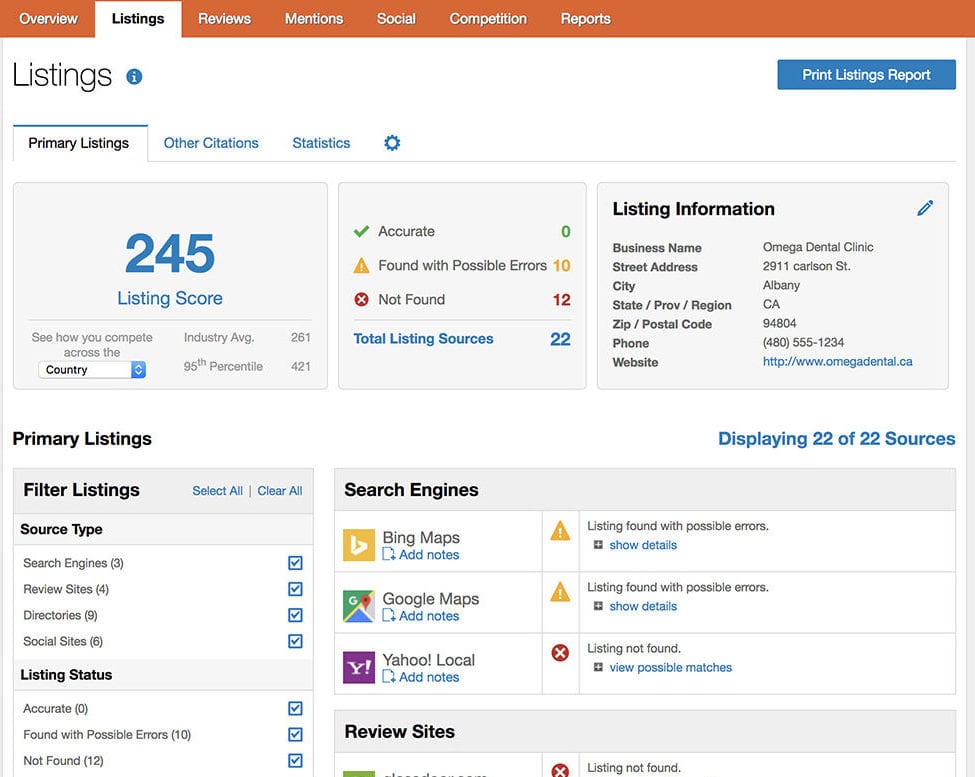Click the green checkmark beside Accurate
Screen dimensions: 975x777
click(x=361, y=231)
